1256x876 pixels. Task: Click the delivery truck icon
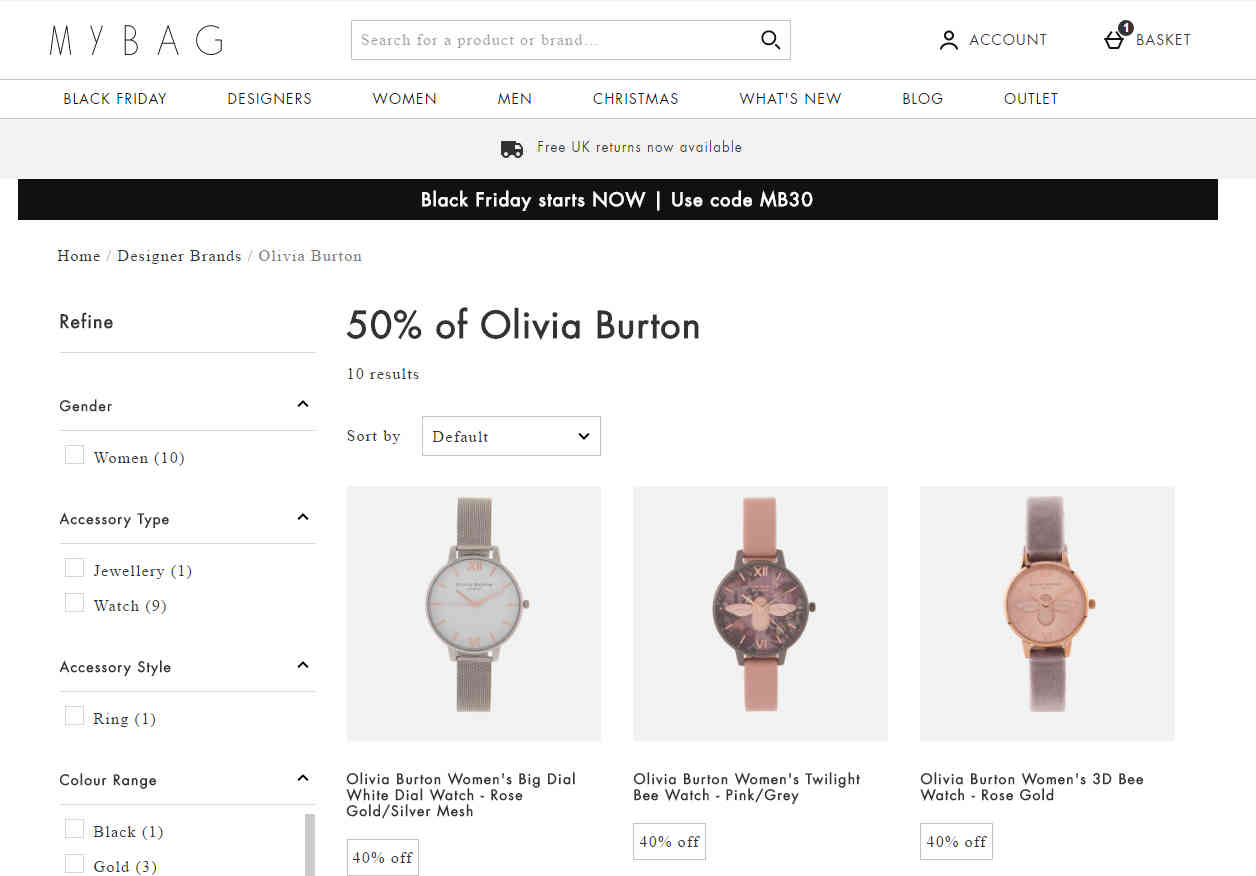tap(512, 148)
